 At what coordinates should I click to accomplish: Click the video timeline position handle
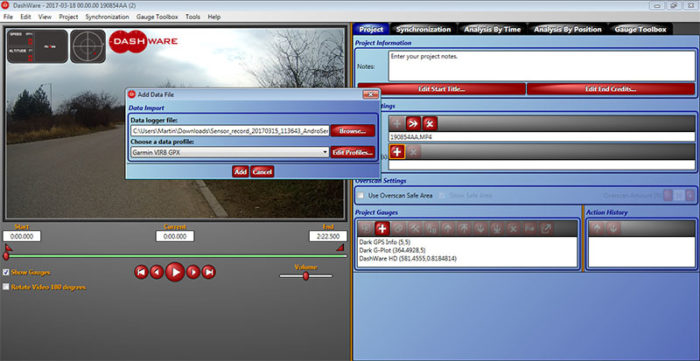tap(6, 256)
